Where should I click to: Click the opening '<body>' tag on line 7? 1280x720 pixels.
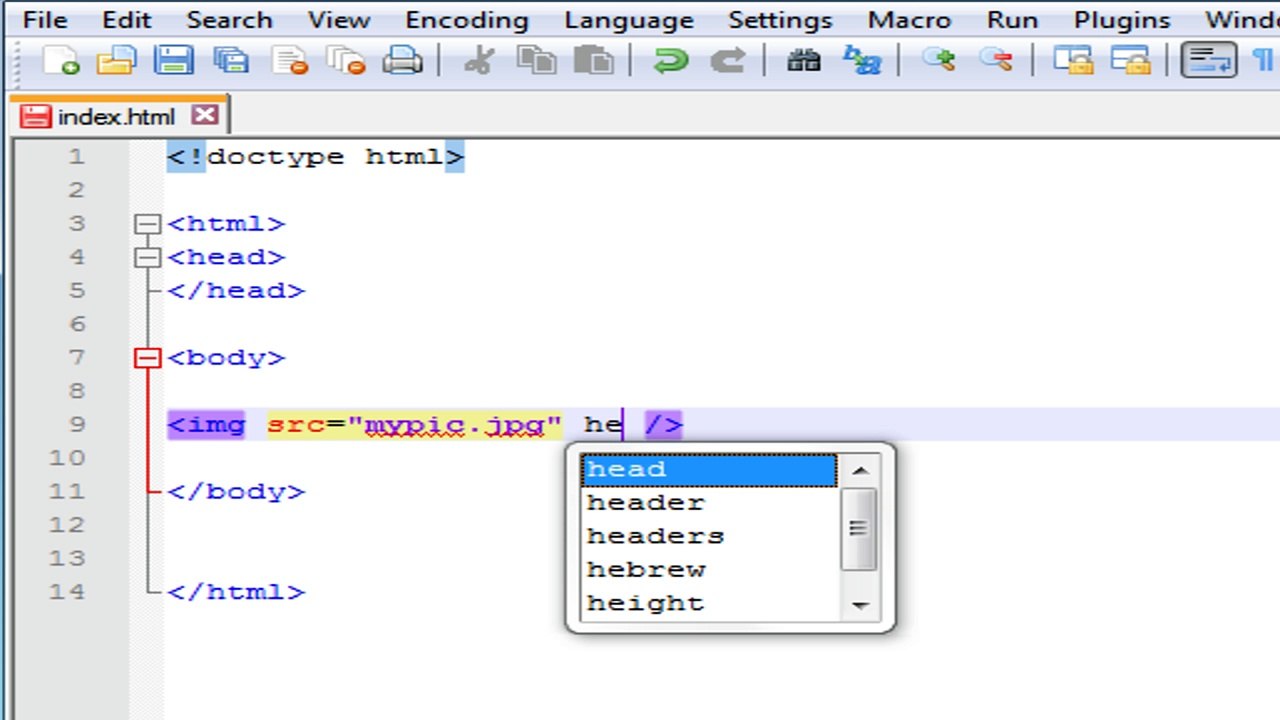[x=226, y=358]
